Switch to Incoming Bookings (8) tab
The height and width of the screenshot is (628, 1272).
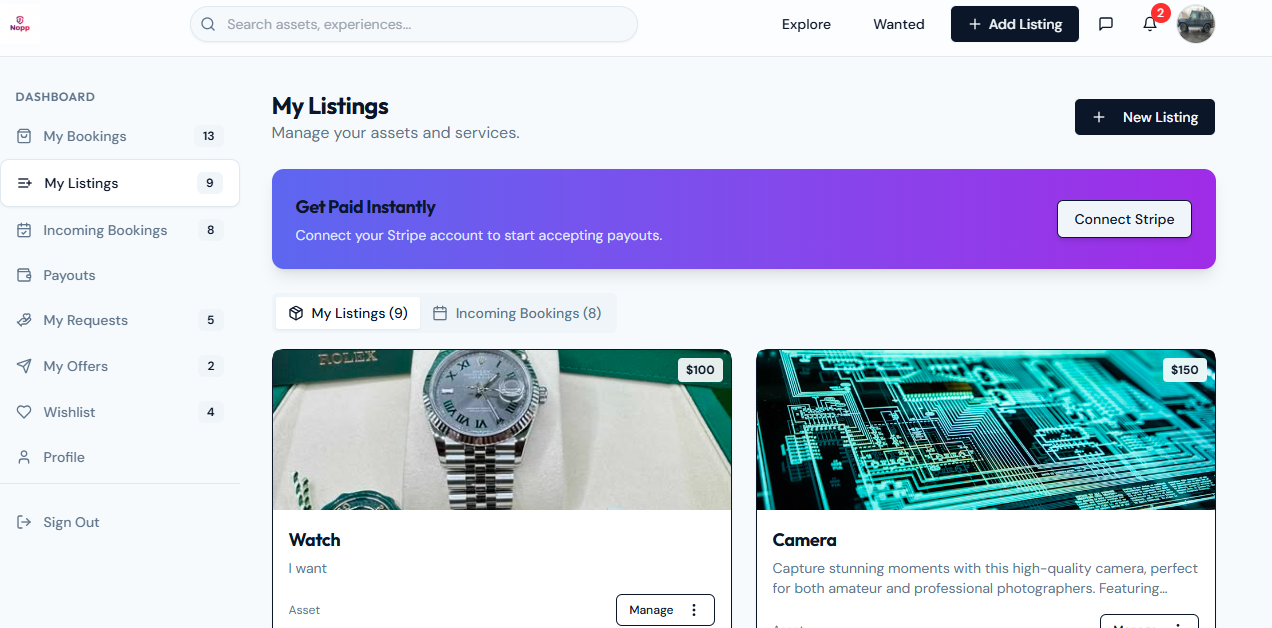(x=517, y=313)
